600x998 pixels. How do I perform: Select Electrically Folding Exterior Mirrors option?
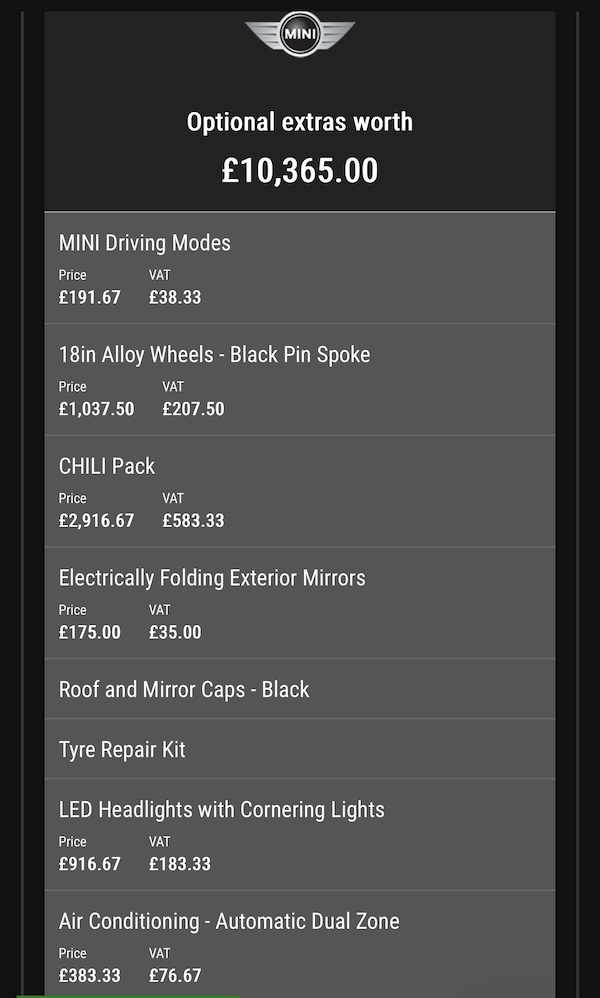212,578
